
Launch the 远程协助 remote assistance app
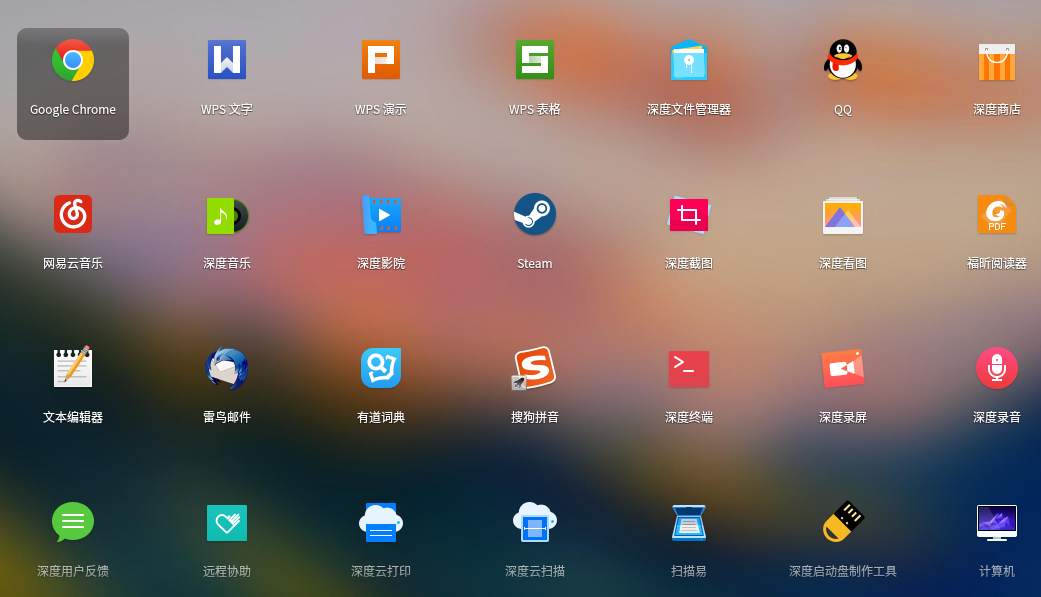tap(227, 523)
